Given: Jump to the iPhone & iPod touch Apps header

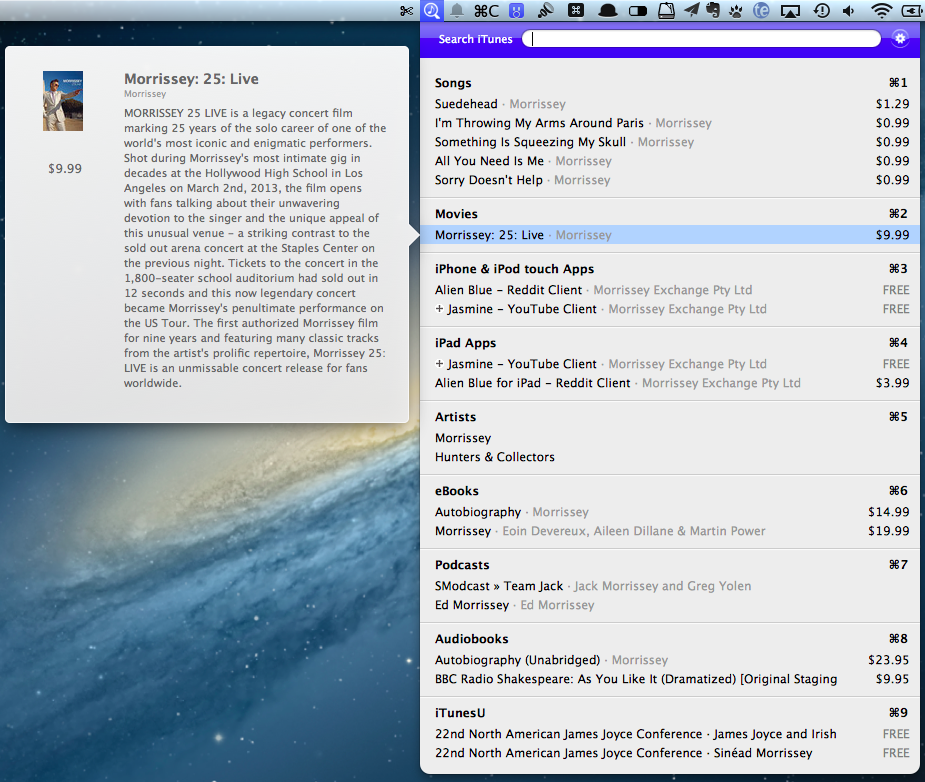Looking at the screenshot, I should tap(514, 269).
